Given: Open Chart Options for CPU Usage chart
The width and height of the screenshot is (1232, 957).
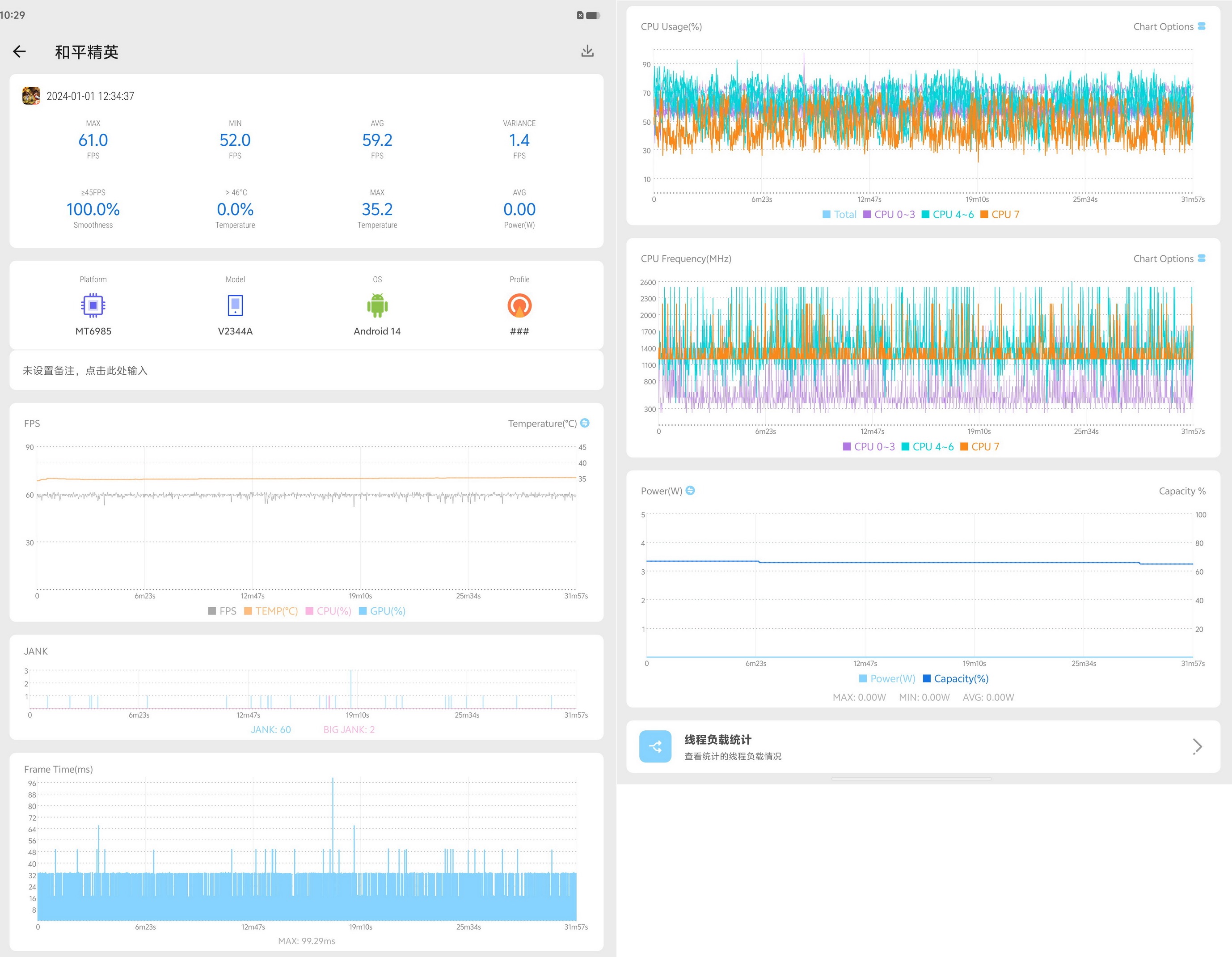Looking at the screenshot, I should pos(1169,26).
